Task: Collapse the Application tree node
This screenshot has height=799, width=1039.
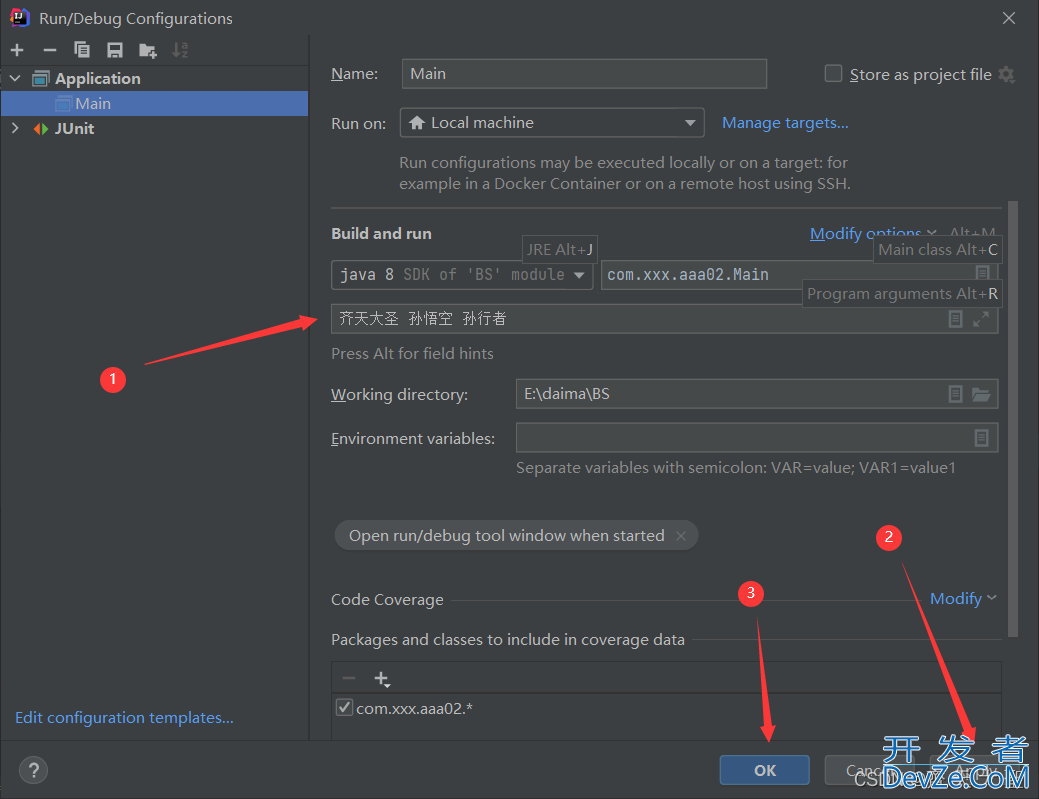Action: click(x=15, y=78)
